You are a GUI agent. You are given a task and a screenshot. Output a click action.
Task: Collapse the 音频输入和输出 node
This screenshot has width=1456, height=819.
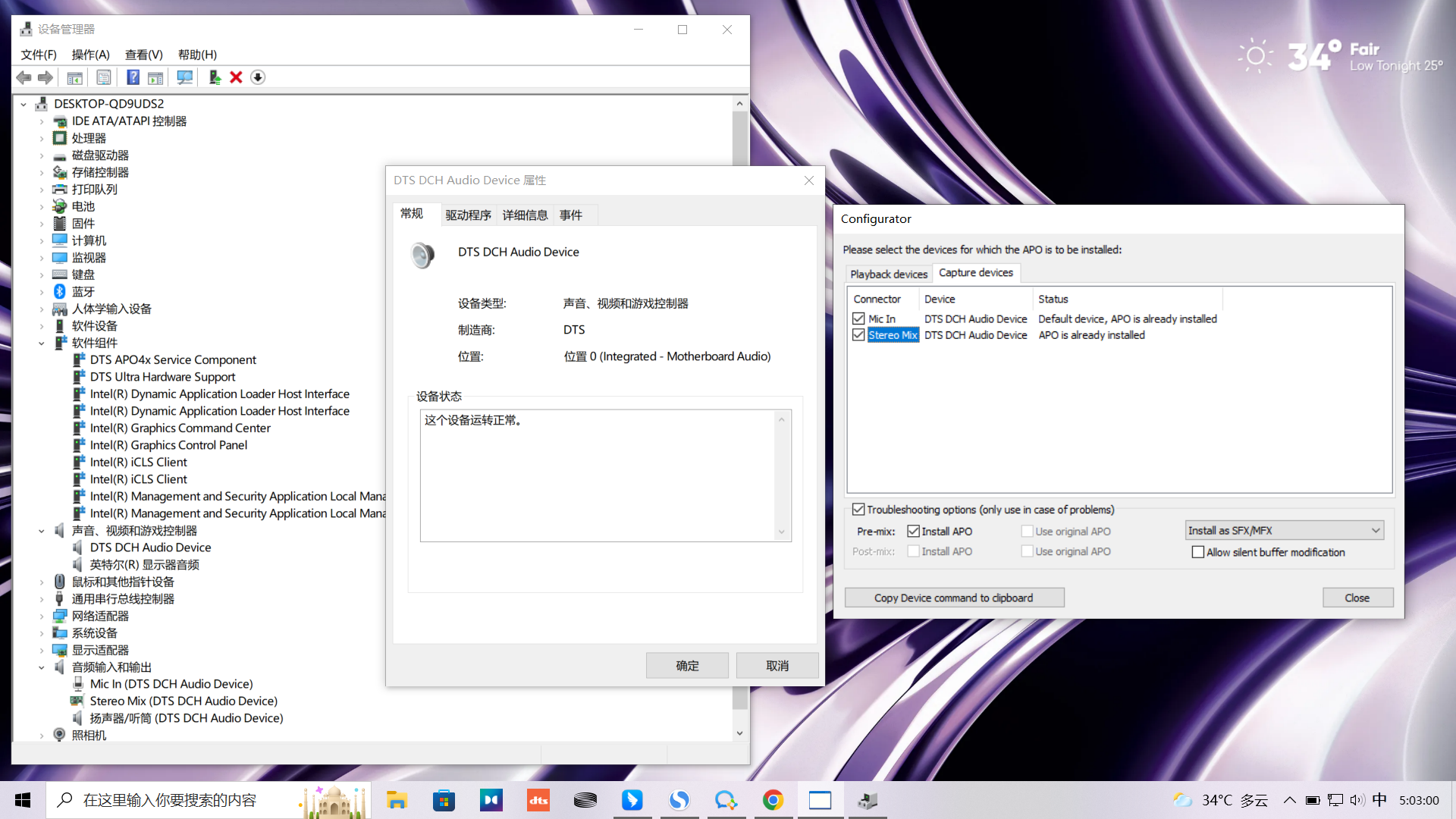click(x=42, y=667)
